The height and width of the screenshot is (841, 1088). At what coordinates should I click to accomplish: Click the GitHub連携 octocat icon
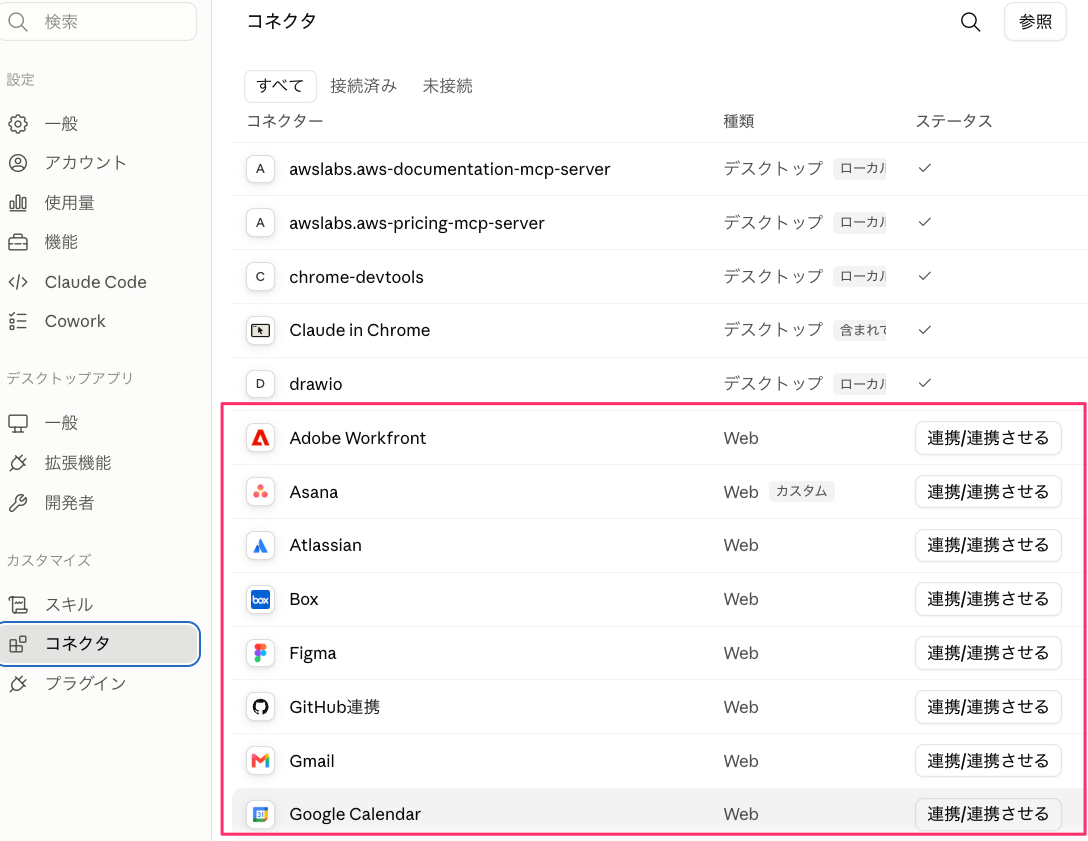coord(260,707)
